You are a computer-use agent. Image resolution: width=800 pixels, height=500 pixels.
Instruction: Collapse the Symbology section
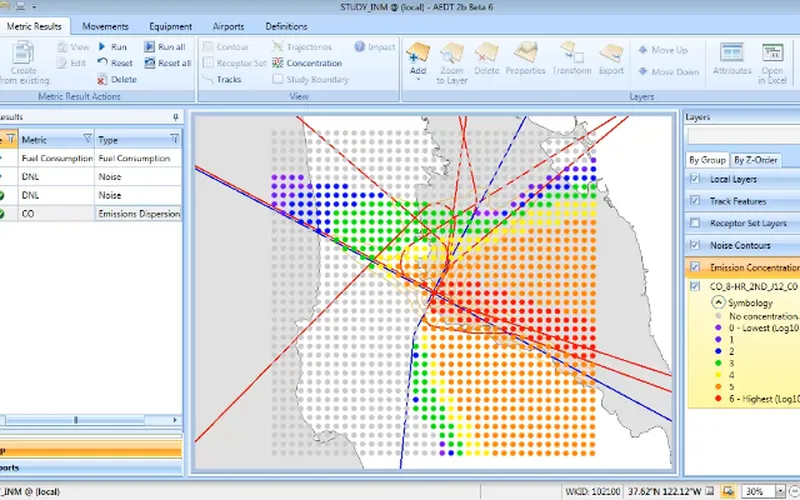(x=717, y=301)
